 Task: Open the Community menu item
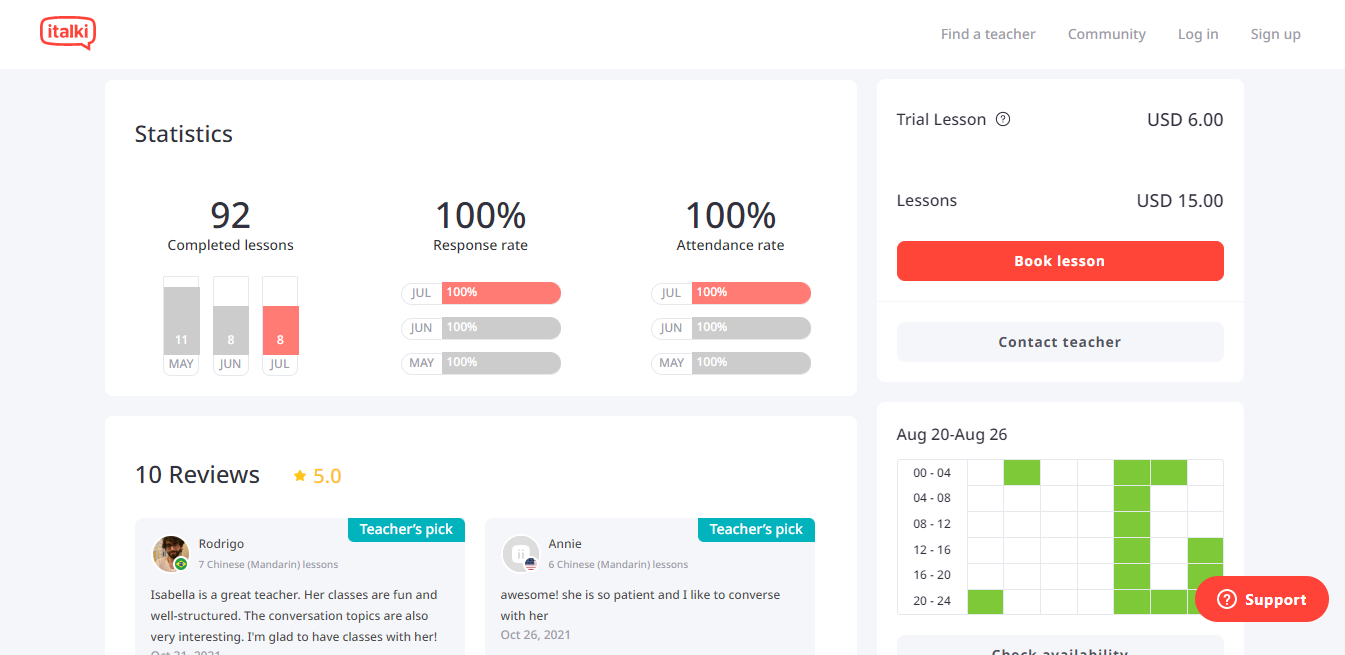[x=1106, y=34]
